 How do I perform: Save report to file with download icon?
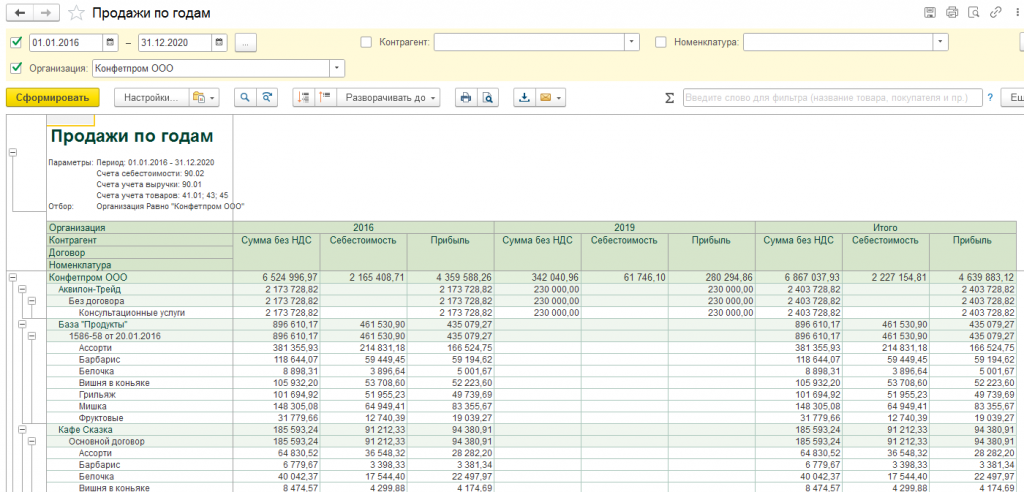(524, 97)
